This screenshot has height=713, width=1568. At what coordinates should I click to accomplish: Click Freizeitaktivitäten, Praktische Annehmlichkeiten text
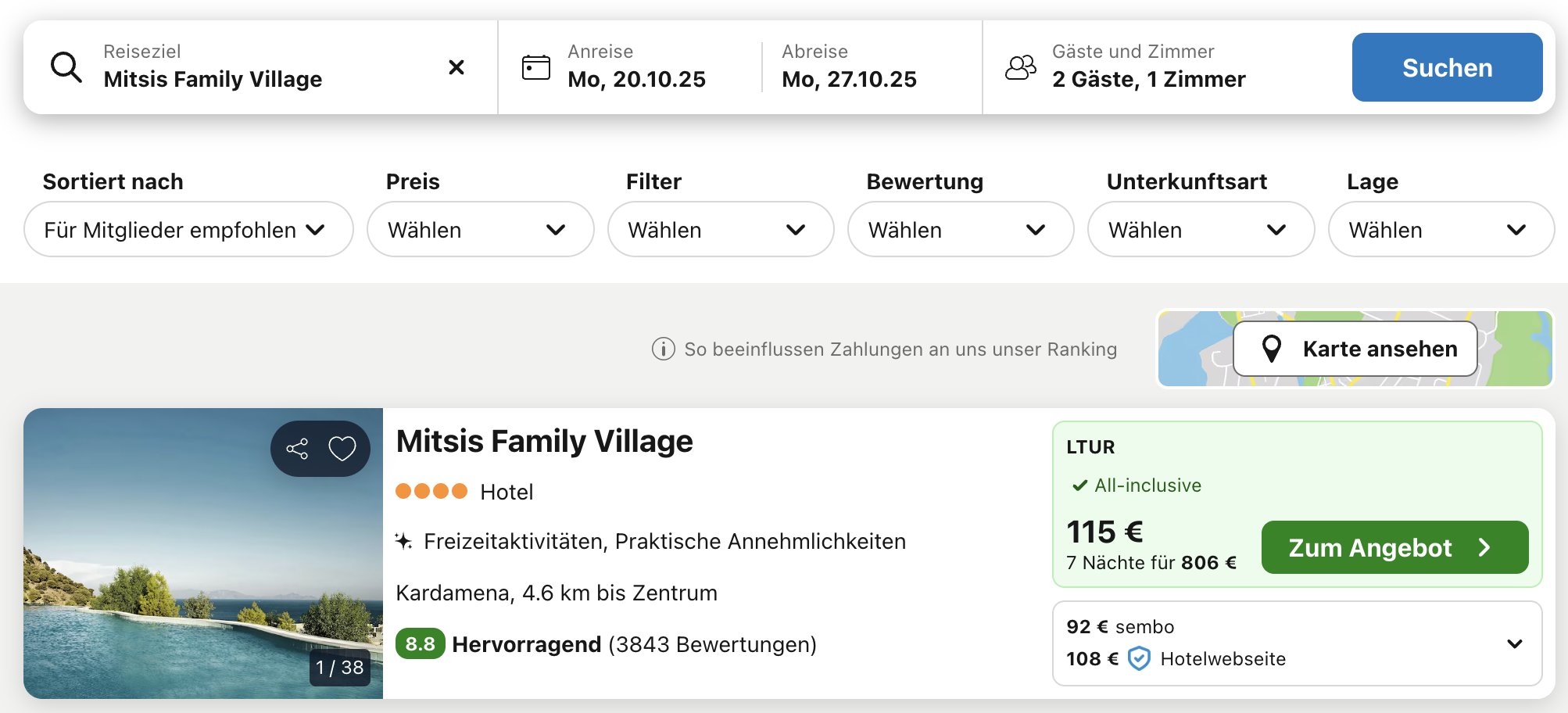click(x=664, y=541)
